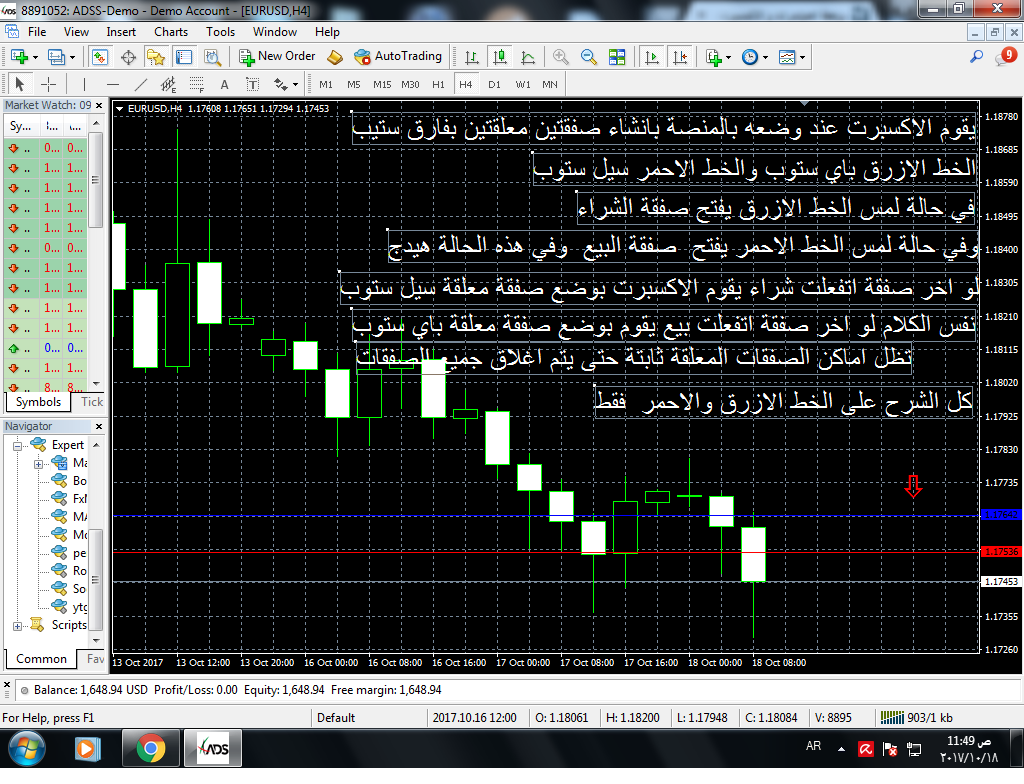The image size is (1024, 784).
Task: Switch to the Tick tab in Market Watch
Action: point(91,402)
